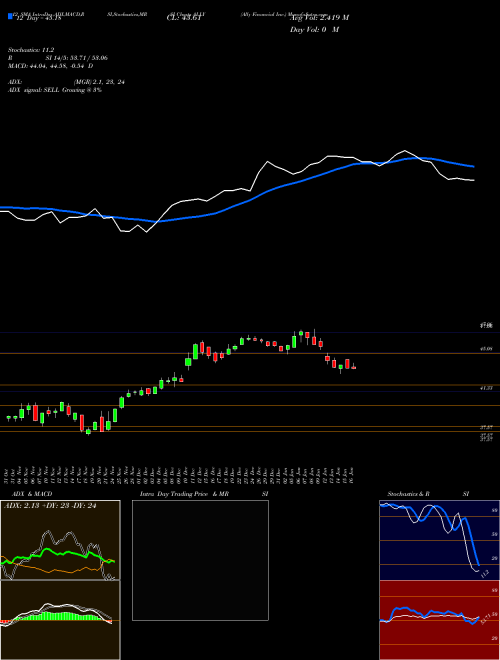
Task: Click the '12 Day = 43.18' legend text
Action: [37, 18]
